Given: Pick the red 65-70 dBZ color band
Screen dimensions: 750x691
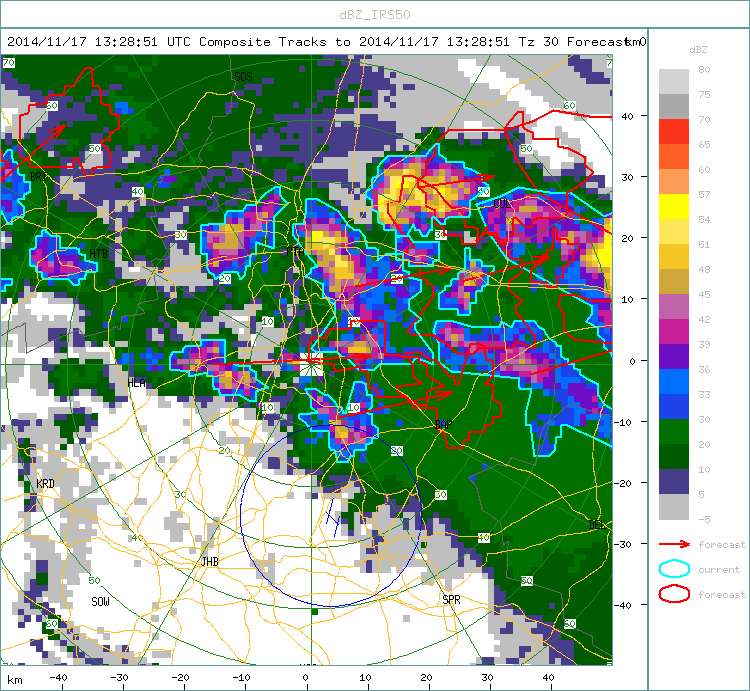Looking at the screenshot, I should pyautogui.click(x=673, y=132).
